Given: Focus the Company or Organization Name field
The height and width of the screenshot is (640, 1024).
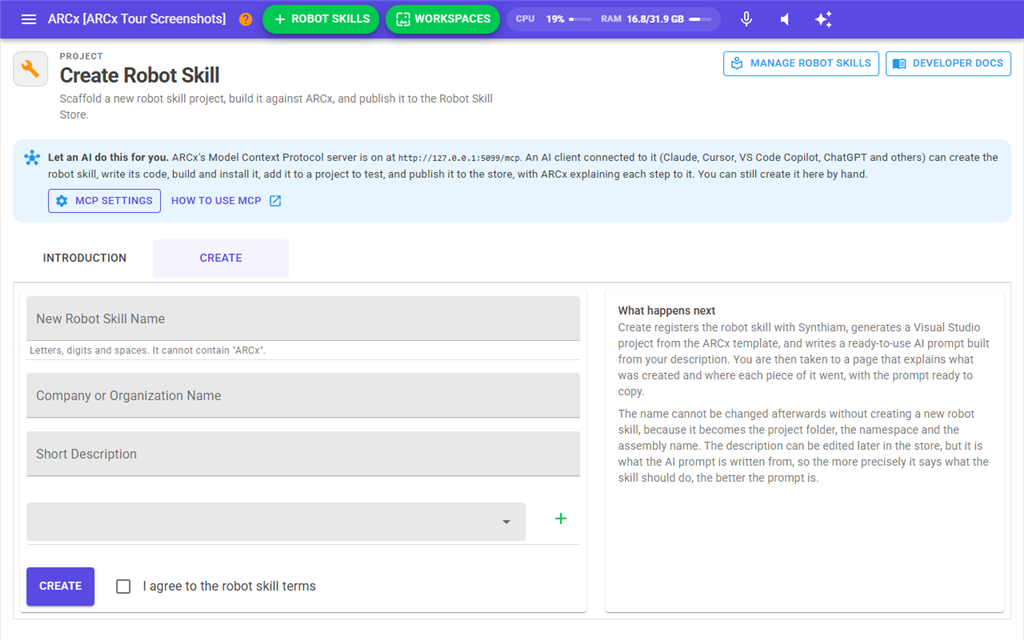Looking at the screenshot, I should point(303,395).
